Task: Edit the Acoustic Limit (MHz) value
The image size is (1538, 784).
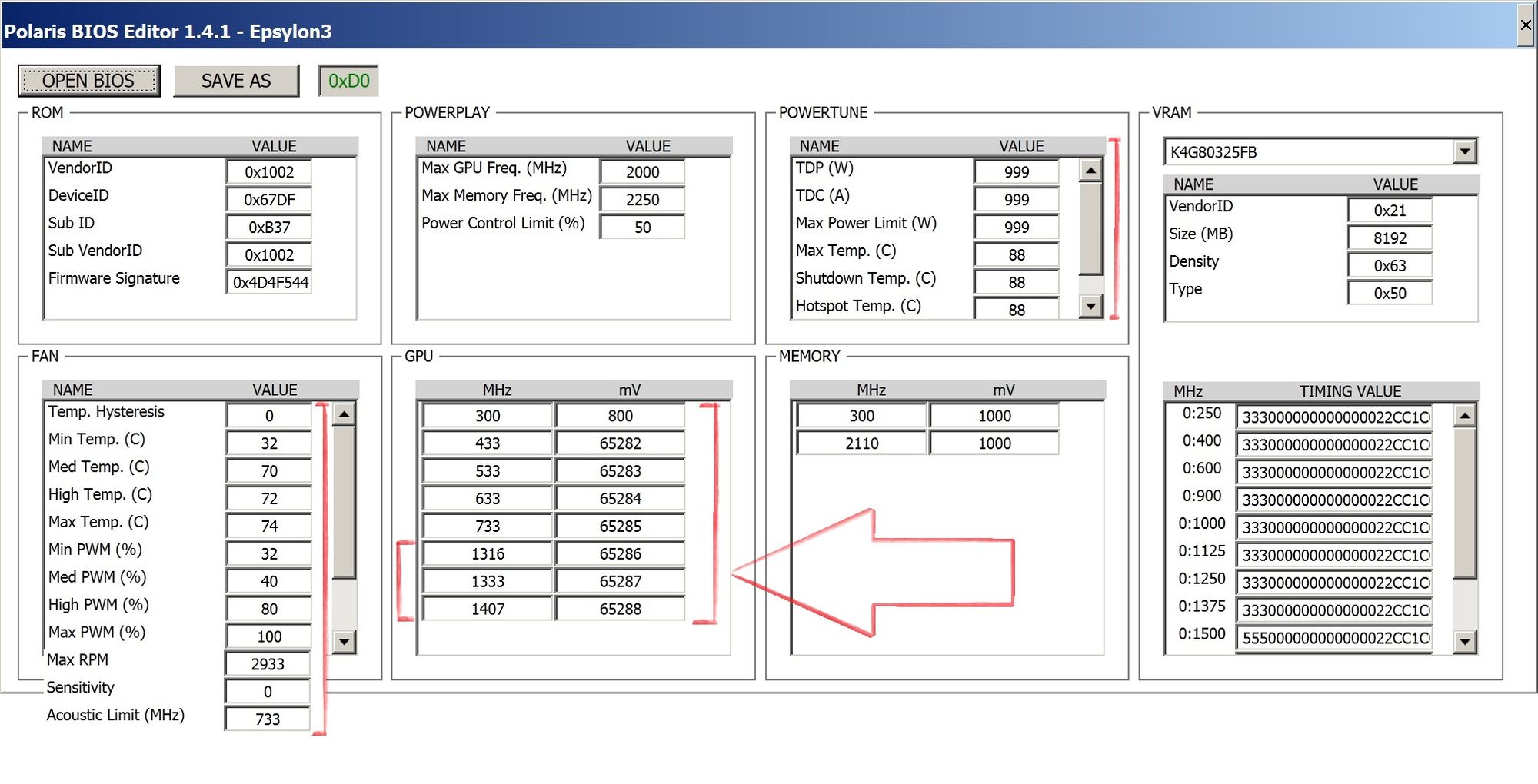Action: click(x=268, y=719)
